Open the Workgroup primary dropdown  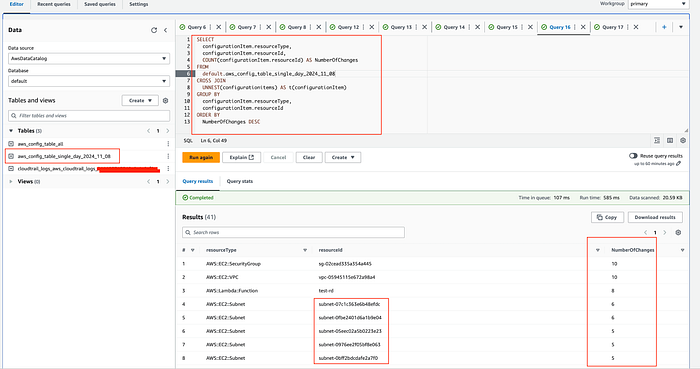pos(658,4)
